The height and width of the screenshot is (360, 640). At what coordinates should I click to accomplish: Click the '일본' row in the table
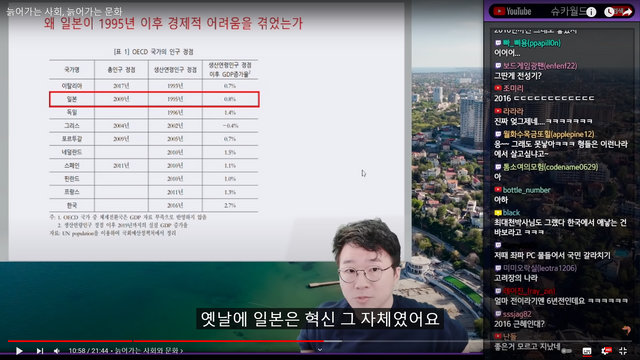click(154, 99)
